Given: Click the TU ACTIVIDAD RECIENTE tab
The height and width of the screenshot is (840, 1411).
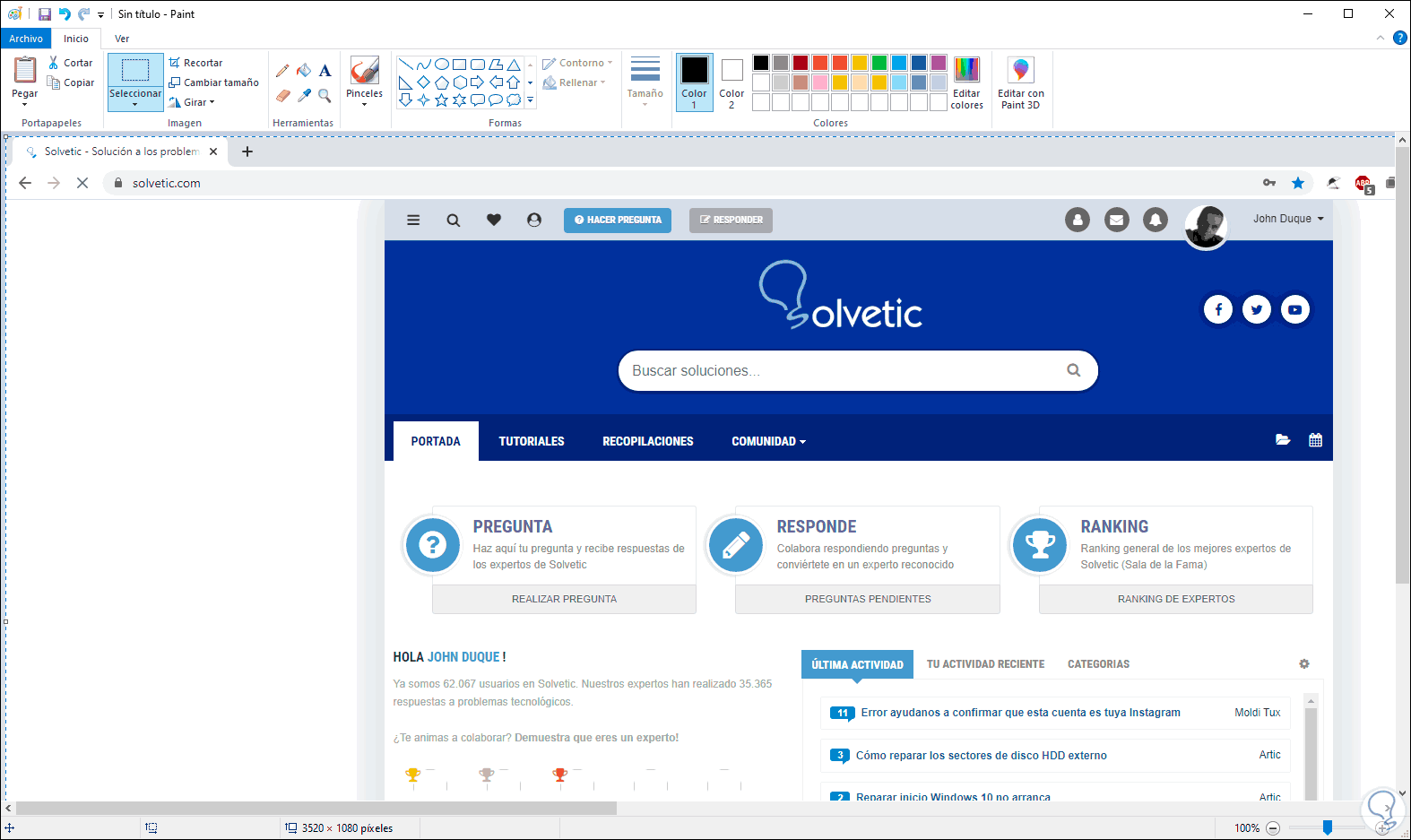Looking at the screenshot, I should coord(985,664).
